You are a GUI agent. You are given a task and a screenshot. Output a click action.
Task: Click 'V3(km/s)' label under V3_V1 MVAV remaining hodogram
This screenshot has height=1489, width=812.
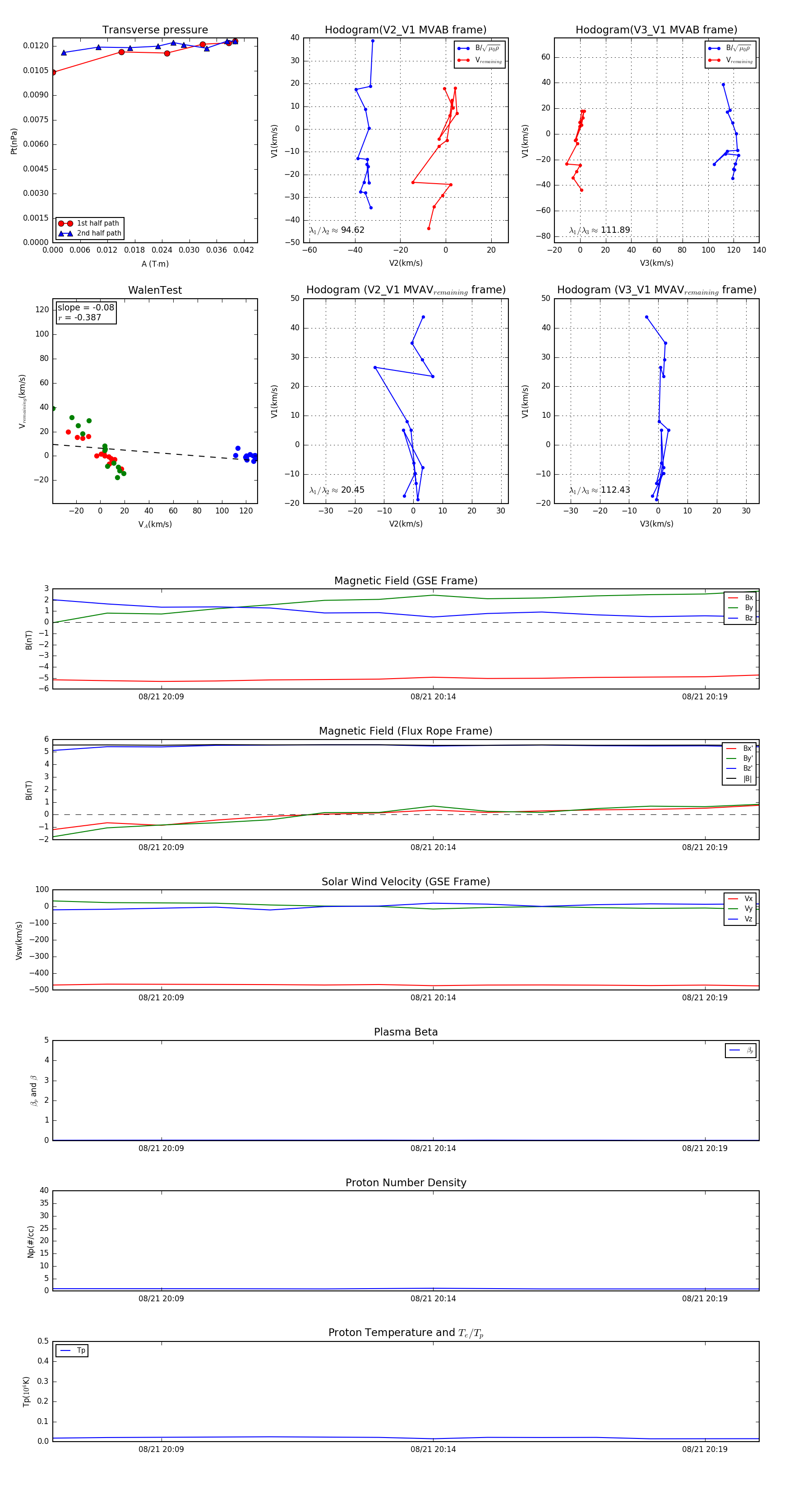[x=656, y=524]
